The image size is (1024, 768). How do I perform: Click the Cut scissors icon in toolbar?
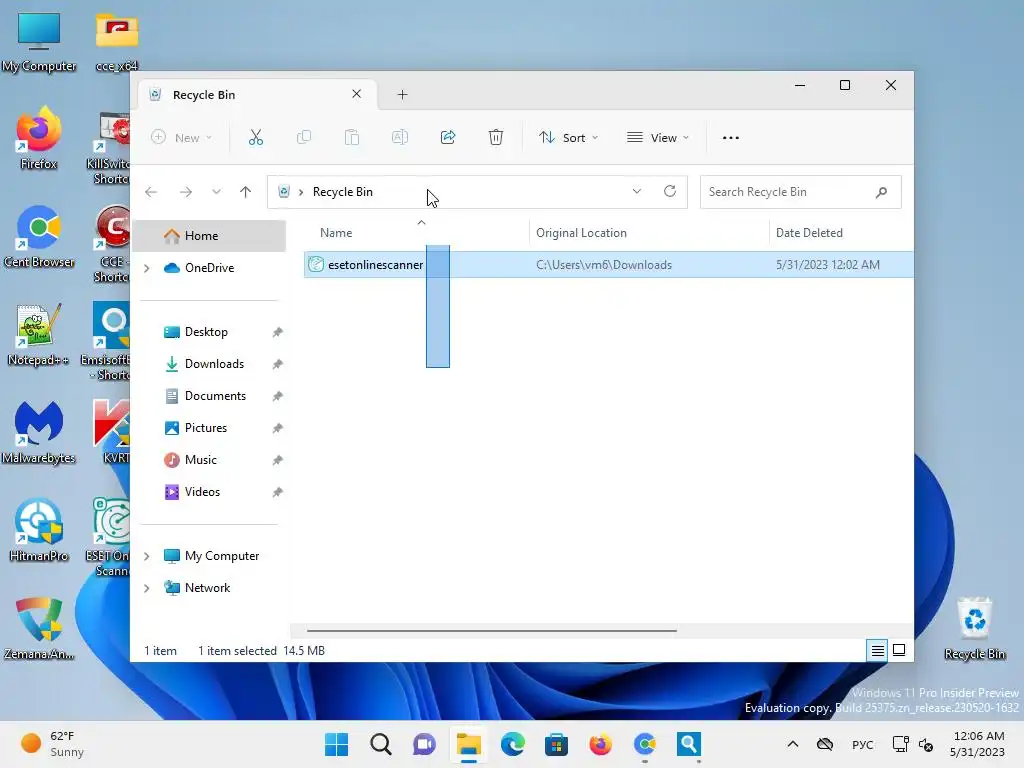click(x=256, y=137)
